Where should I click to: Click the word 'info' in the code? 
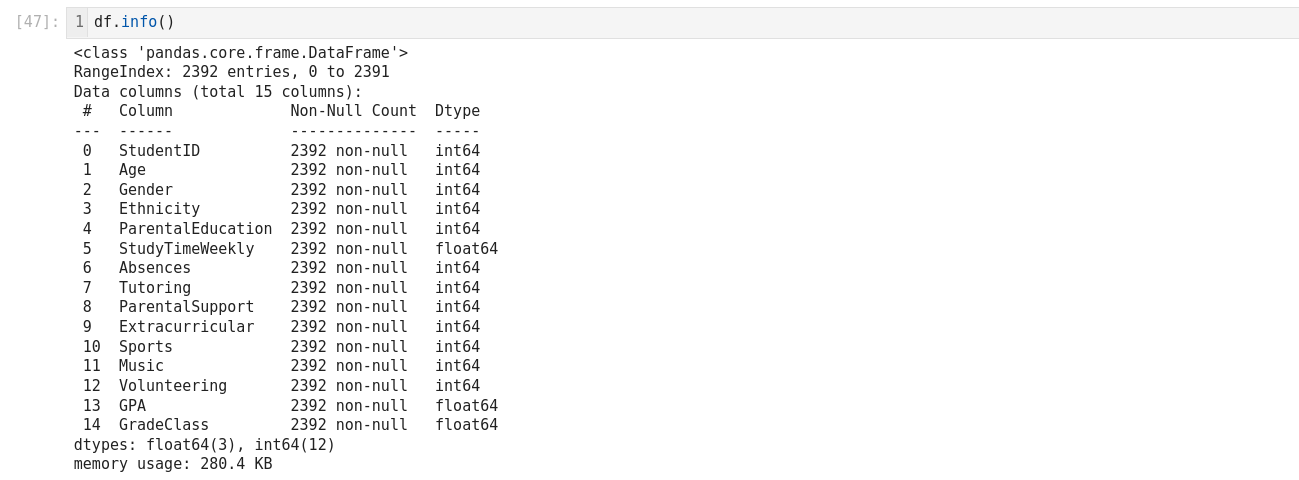coord(139,22)
